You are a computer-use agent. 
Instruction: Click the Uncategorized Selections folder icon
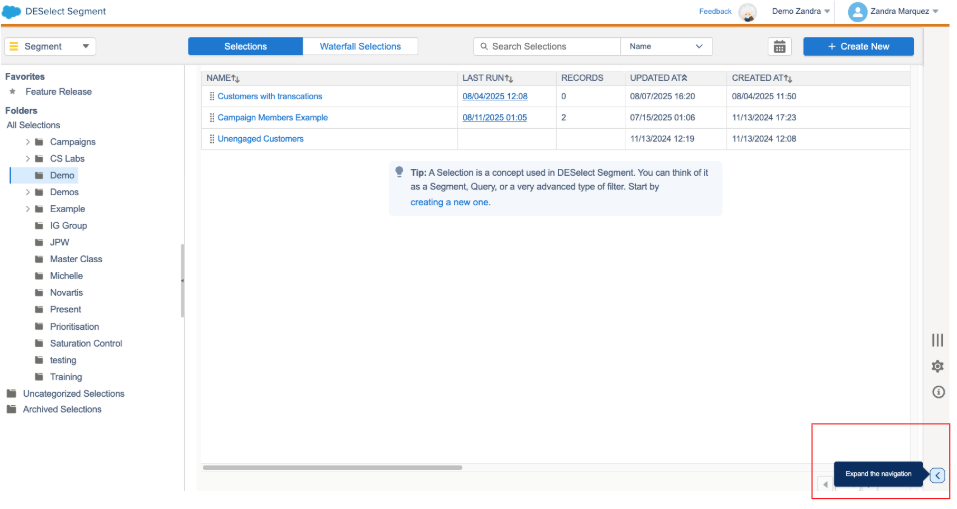pos(11,394)
